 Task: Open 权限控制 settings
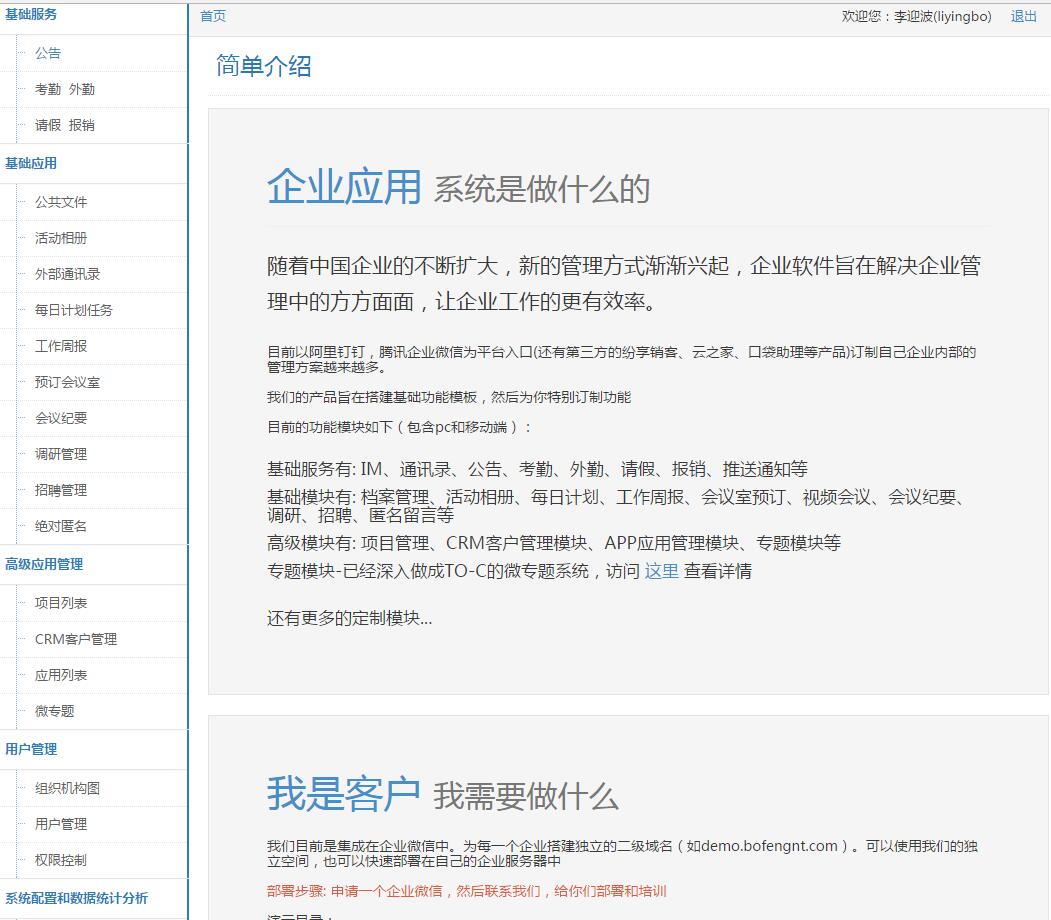(x=61, y=860)
